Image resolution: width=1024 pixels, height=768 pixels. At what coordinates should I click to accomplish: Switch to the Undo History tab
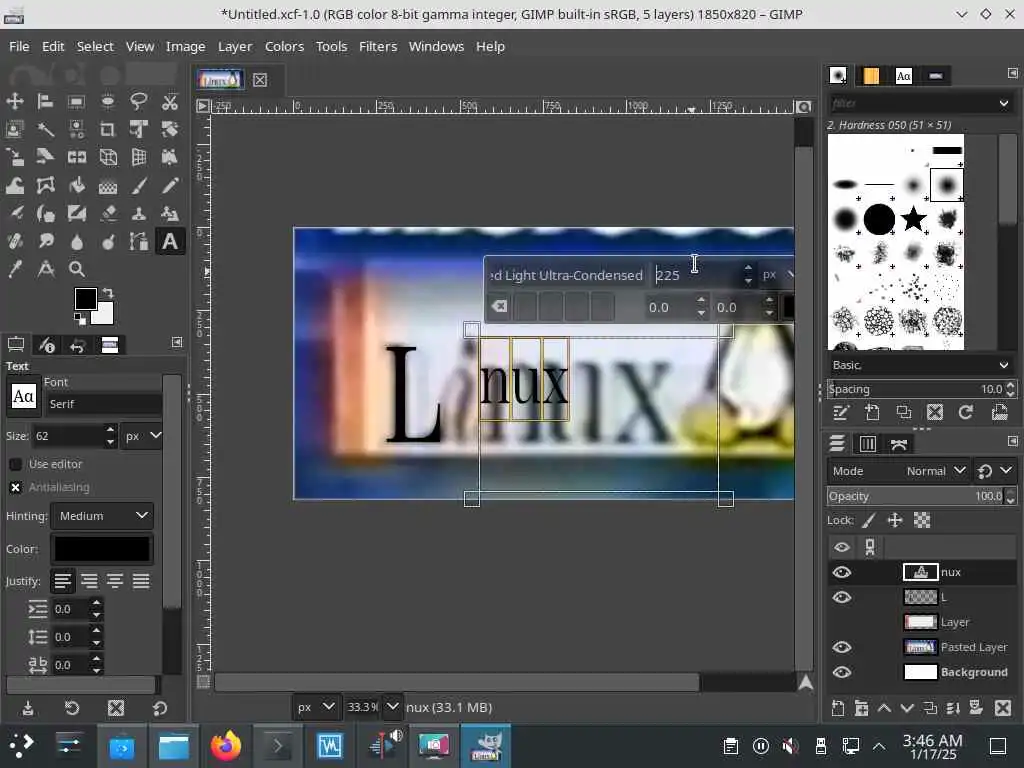78,345
